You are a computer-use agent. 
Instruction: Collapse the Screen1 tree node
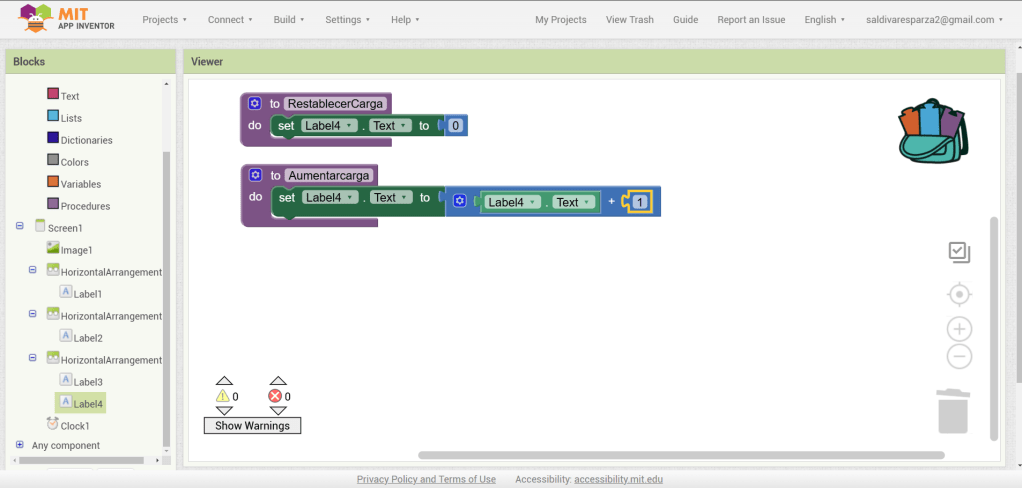[20, 227]
